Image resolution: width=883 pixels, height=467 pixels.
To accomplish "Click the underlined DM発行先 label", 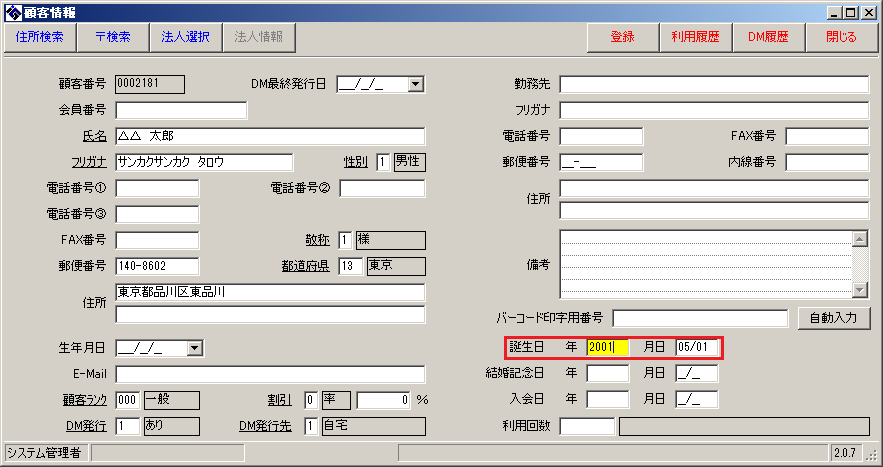I will (x=265, y=426).
